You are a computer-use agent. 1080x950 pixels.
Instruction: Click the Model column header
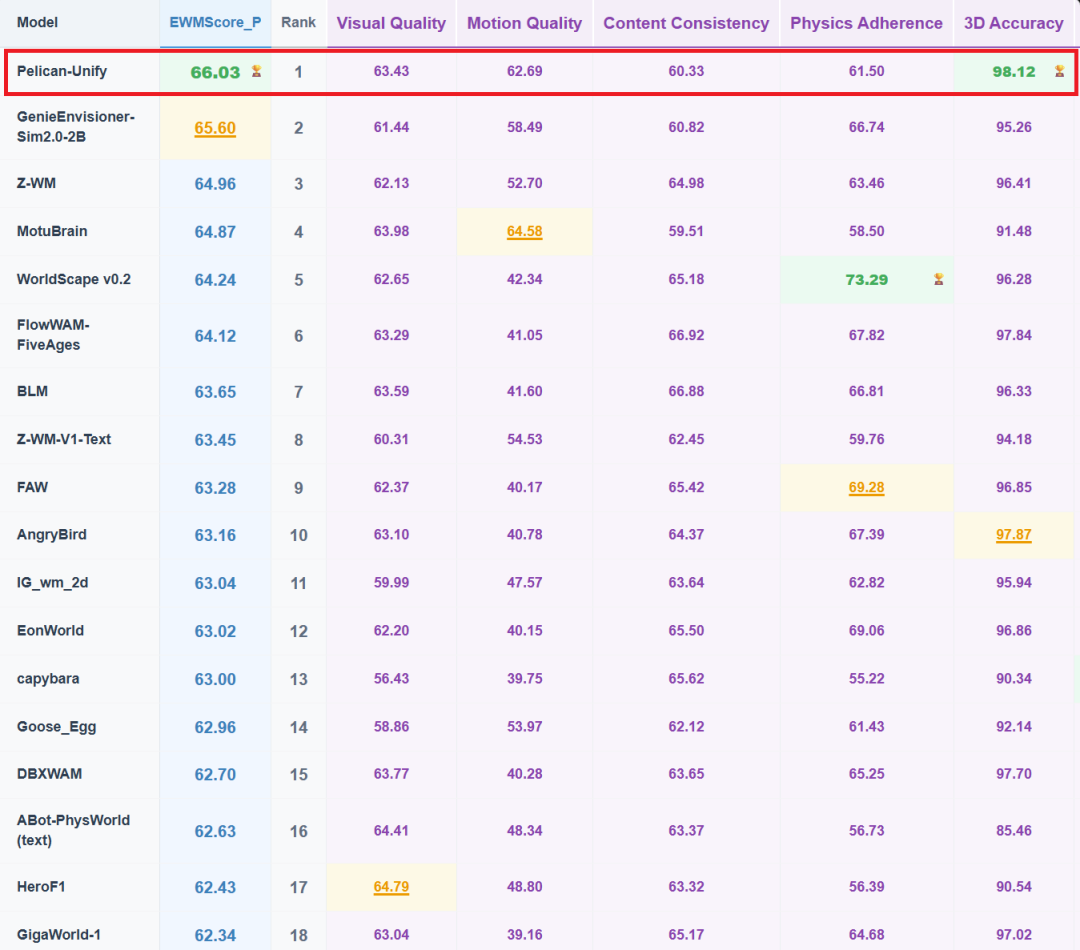37,23
